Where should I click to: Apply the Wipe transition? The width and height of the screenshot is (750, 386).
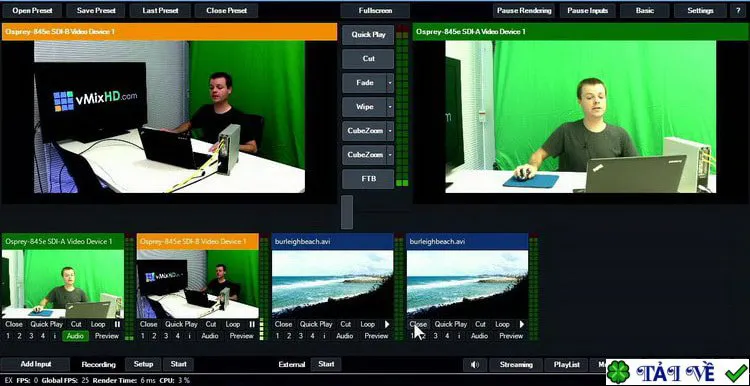[x=364, y=107]
